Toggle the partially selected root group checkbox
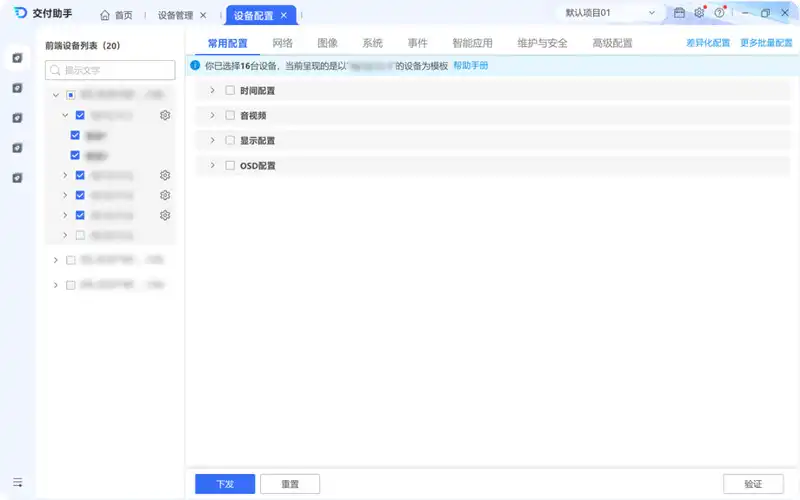The height and width of the screenshot is (500, 800). tap(71, 95)
